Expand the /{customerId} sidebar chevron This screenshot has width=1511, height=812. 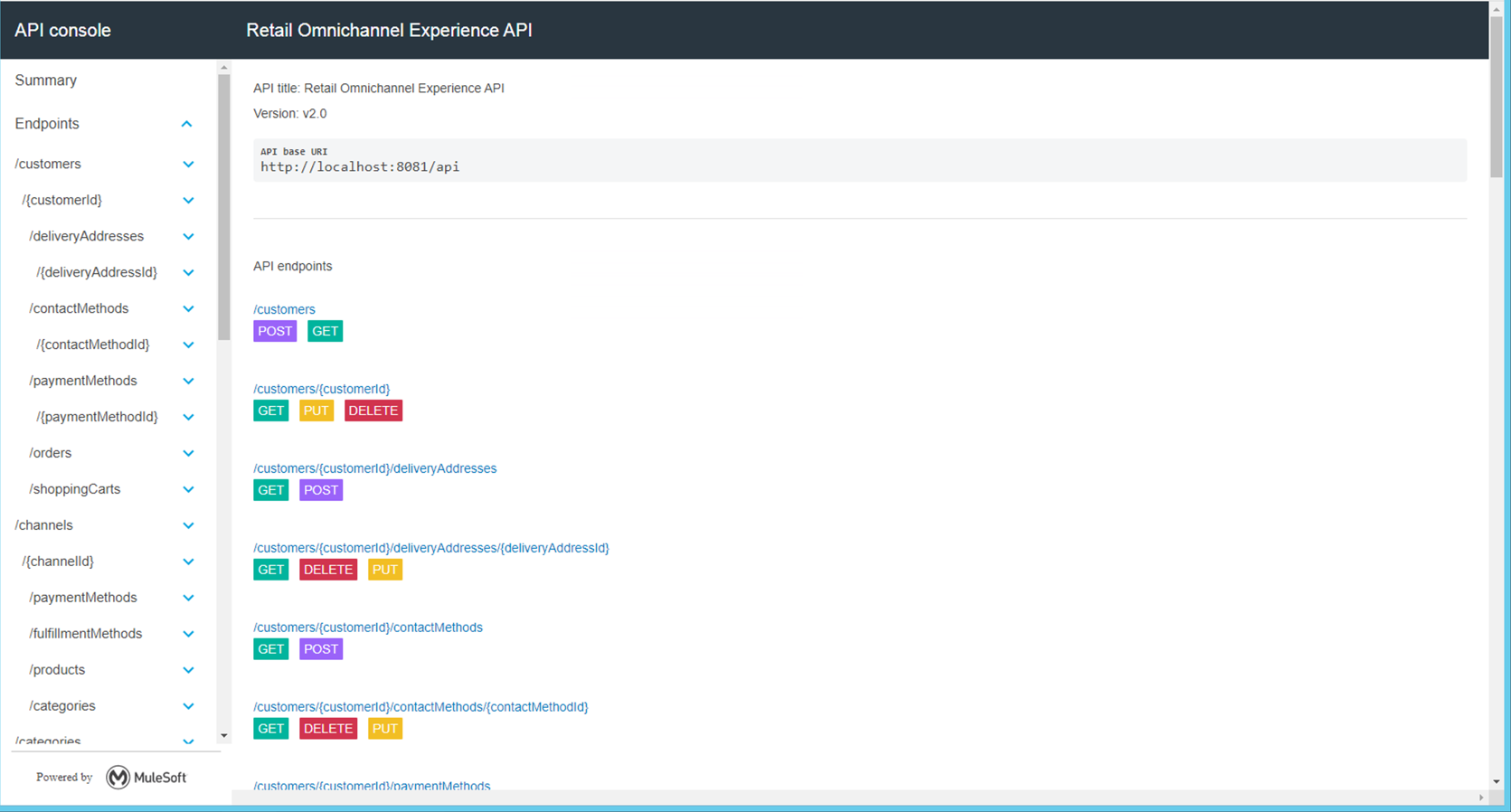pos(188,201)
